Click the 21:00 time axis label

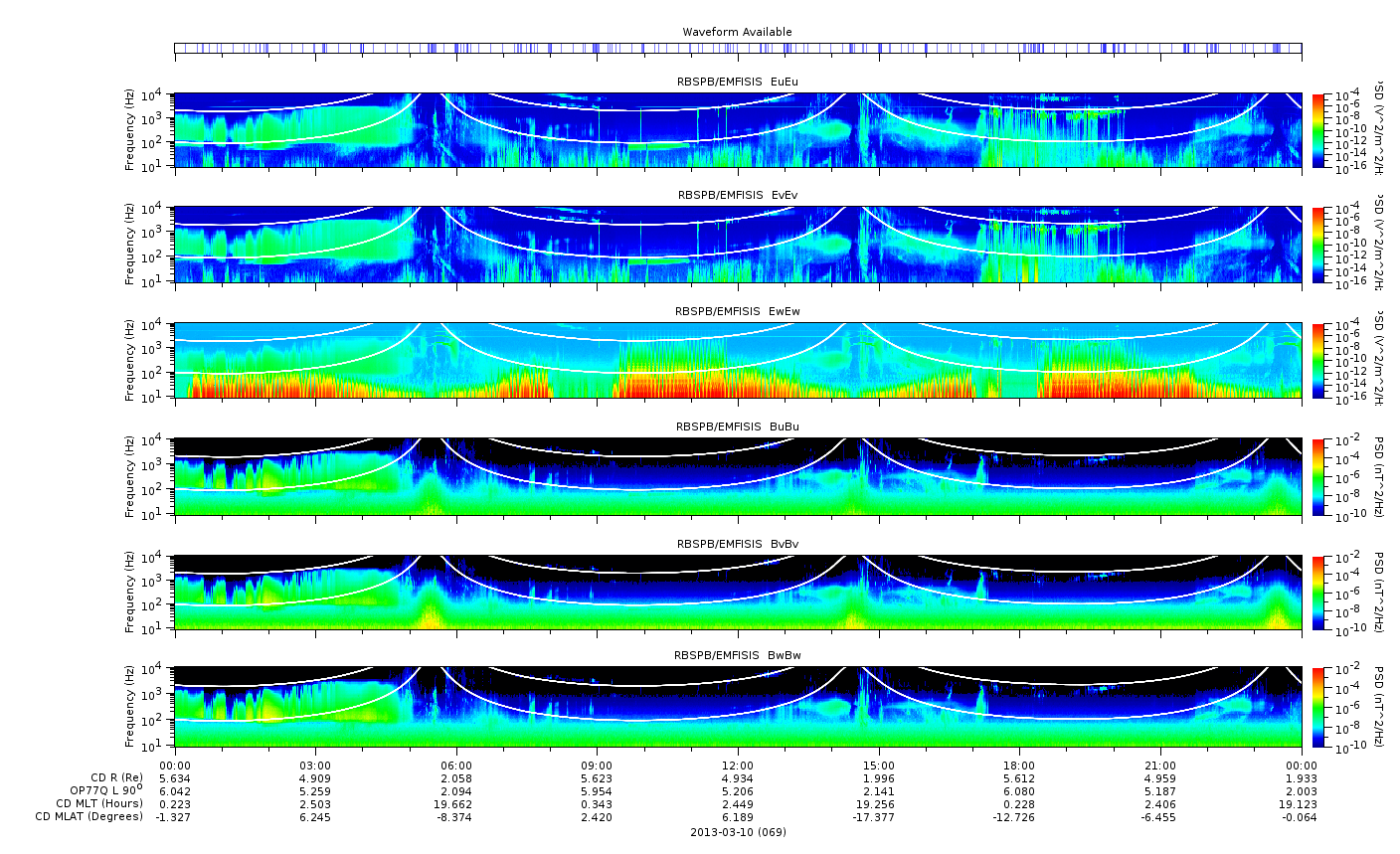(x=1160, y=766)
